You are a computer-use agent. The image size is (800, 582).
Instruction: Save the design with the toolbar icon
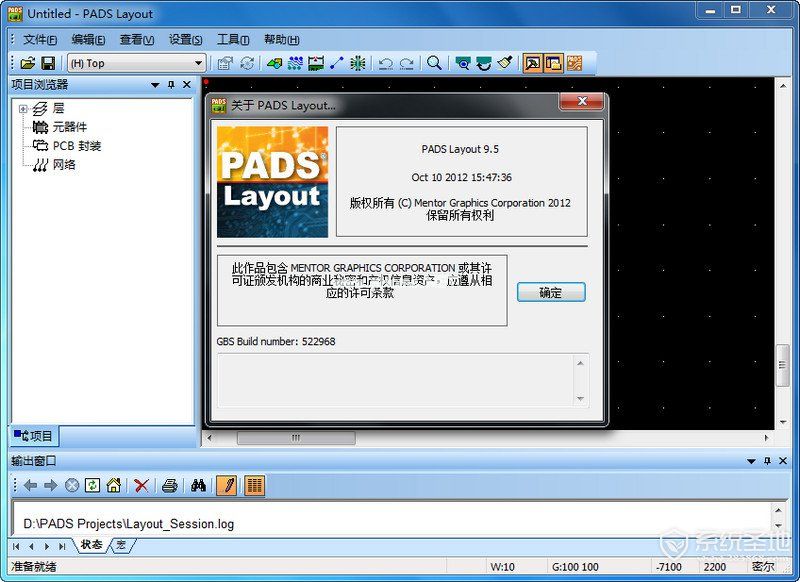47,62
